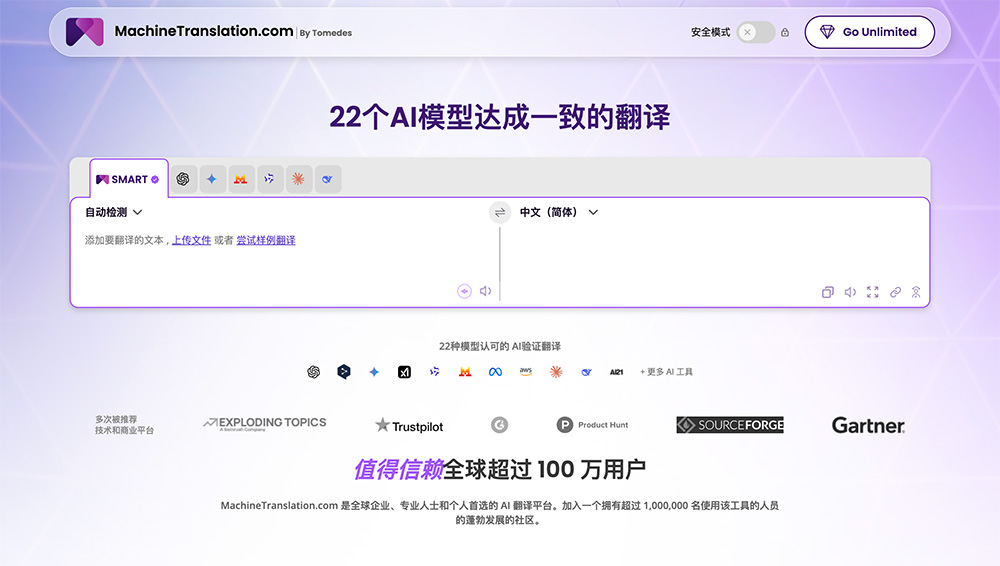Click the 22种模型认可的 AI验证翻译 caption
Image resolution: width=1000 pixels, height=566 pixels.
point(500,346)
